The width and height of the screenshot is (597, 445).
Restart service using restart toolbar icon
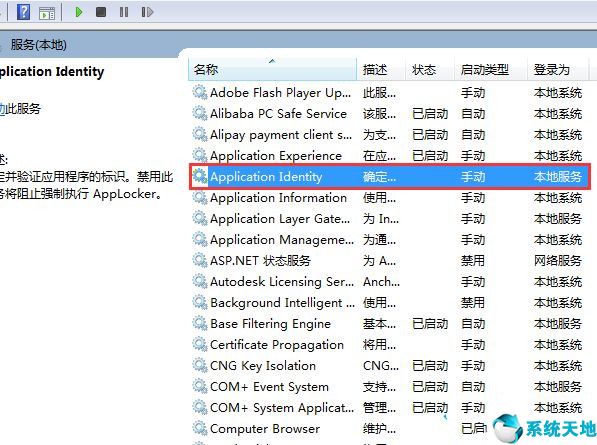147,12
